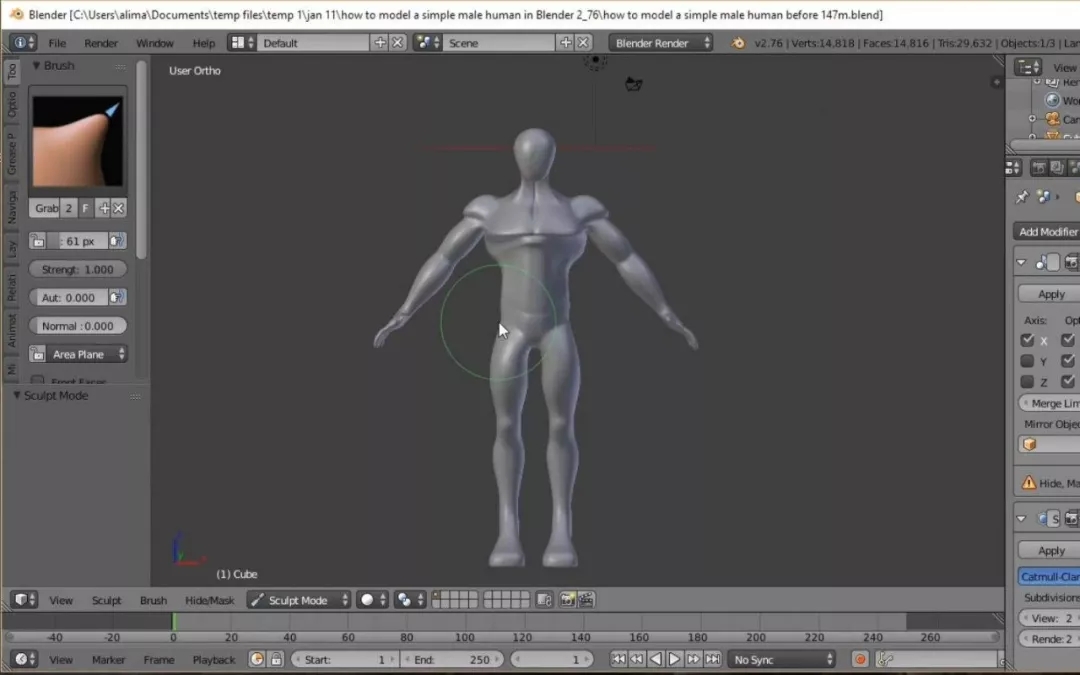Disable the X axis checkbox of Mirror modifier
This screenshot has width=1080, height=675.
1028,340
